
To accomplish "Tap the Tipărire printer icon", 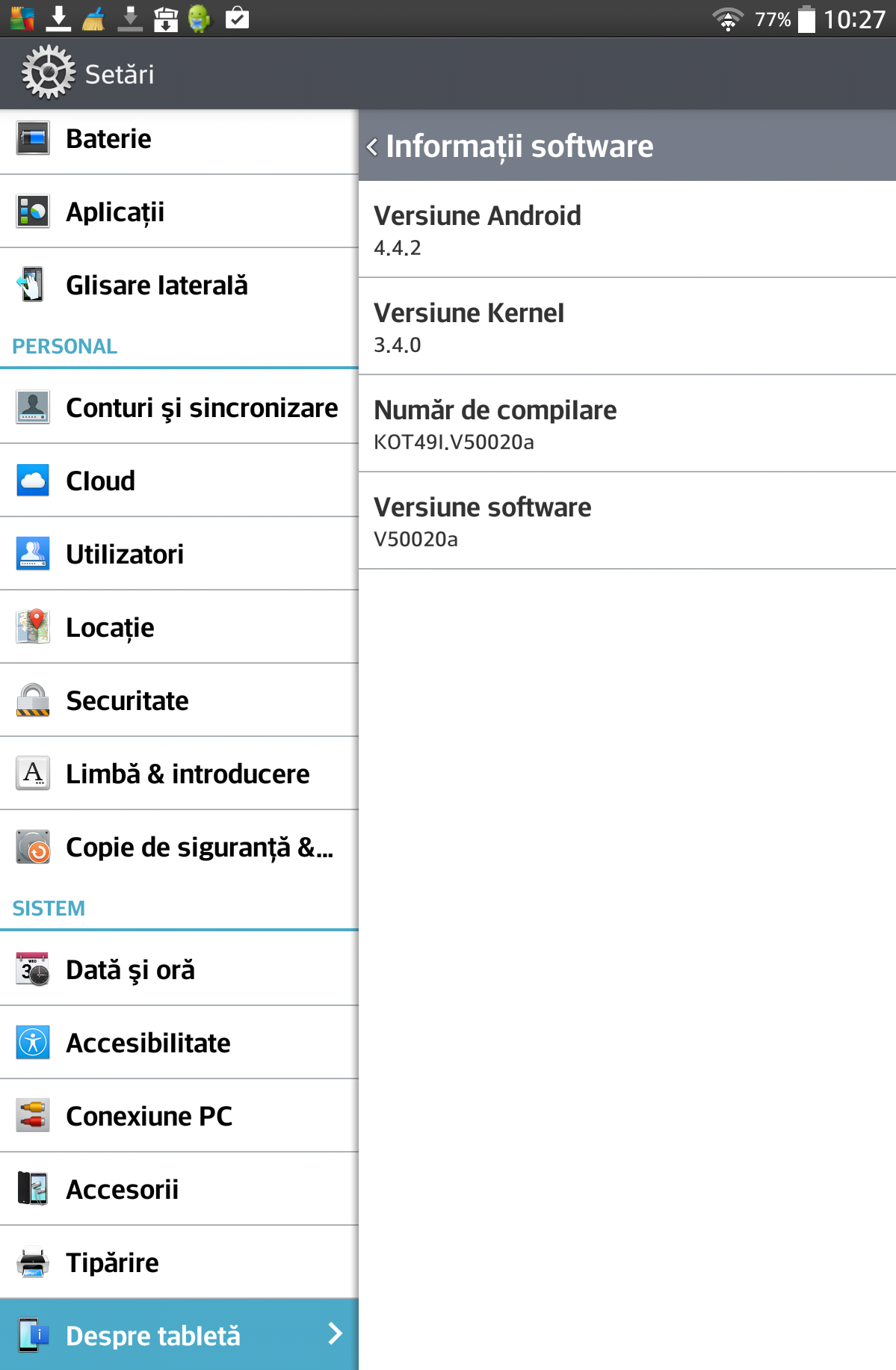I will click(x=33, y=1262).
